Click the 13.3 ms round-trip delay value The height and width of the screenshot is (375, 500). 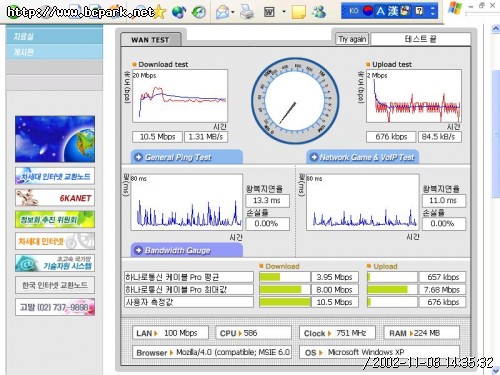(x=267, y=200)
